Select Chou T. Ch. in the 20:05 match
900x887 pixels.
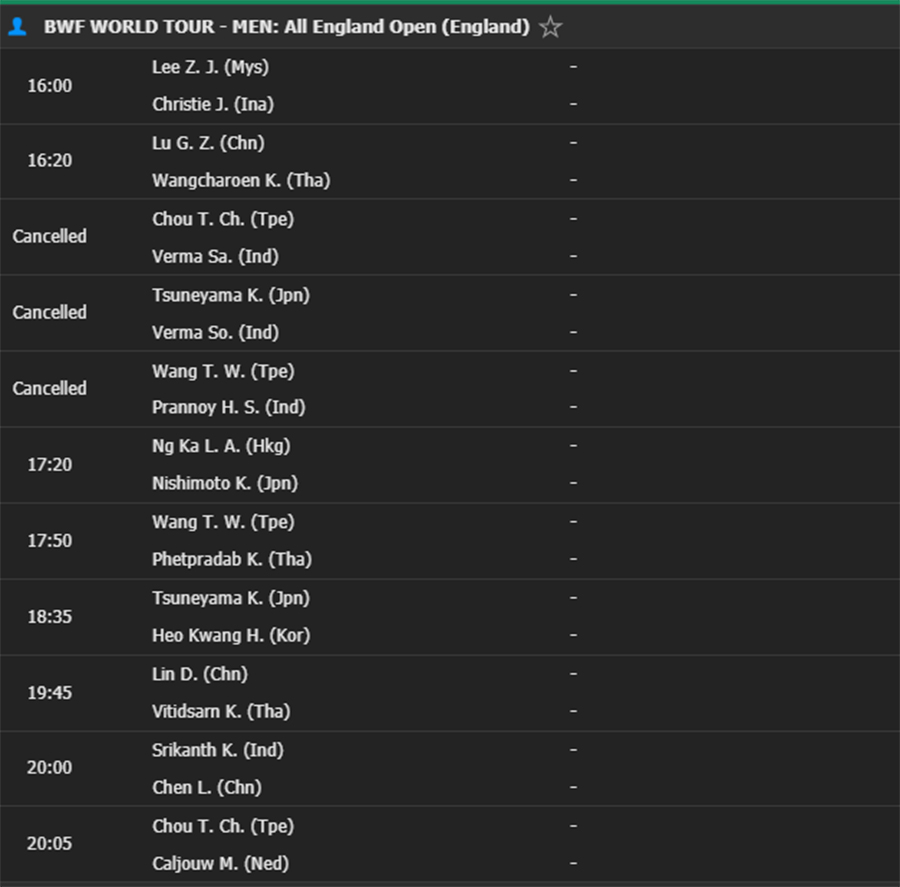[x=223, y=826]
